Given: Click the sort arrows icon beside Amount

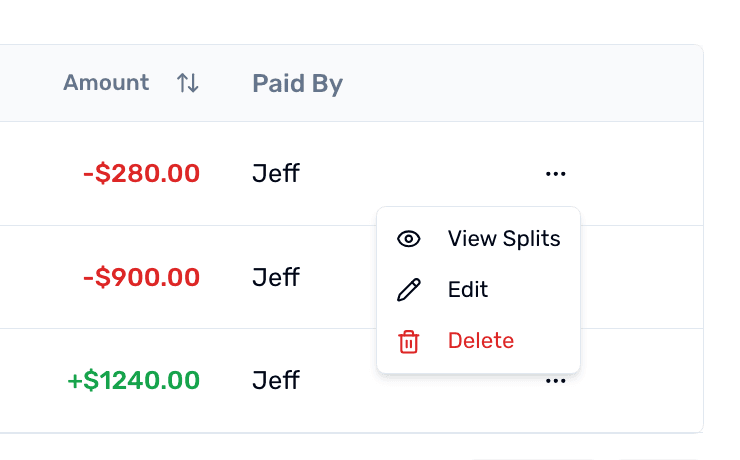Looking at the screenshot, I should coord(187,83).
